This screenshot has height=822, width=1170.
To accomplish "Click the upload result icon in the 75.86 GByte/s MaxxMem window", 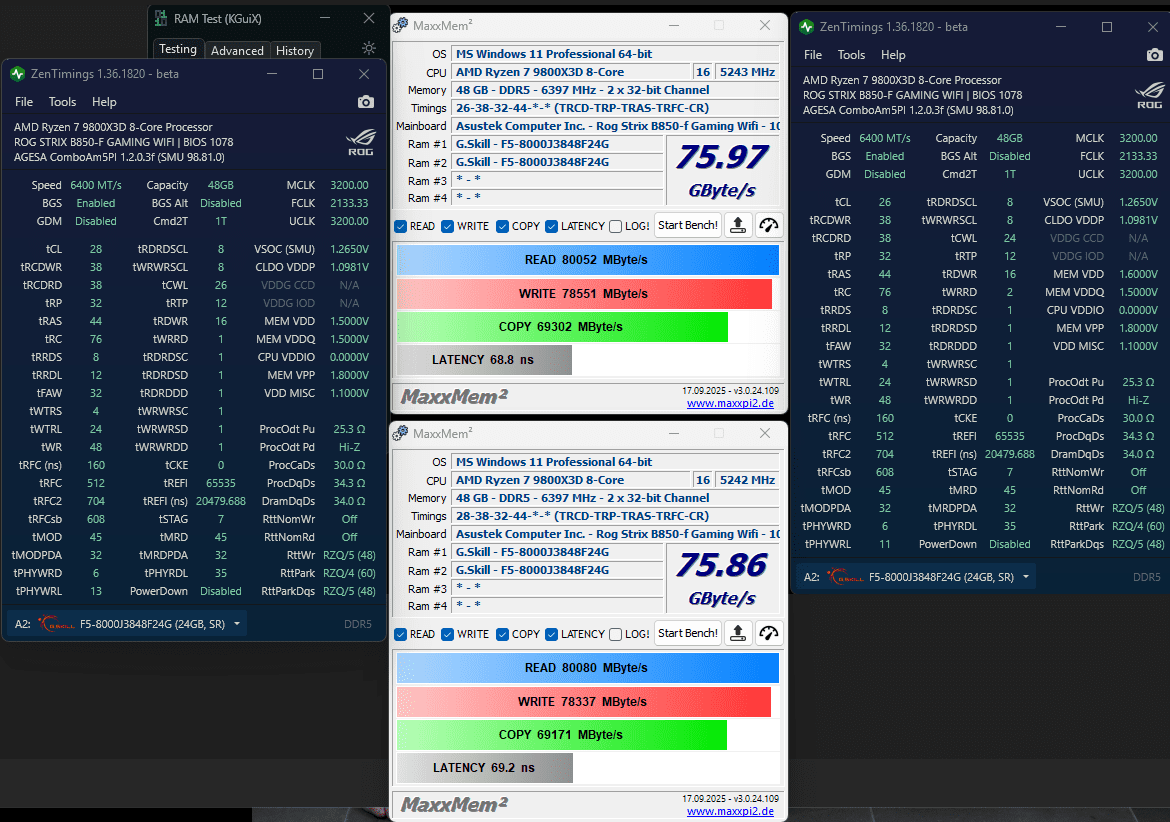I will pyautogui.click(x=738, y=633).
